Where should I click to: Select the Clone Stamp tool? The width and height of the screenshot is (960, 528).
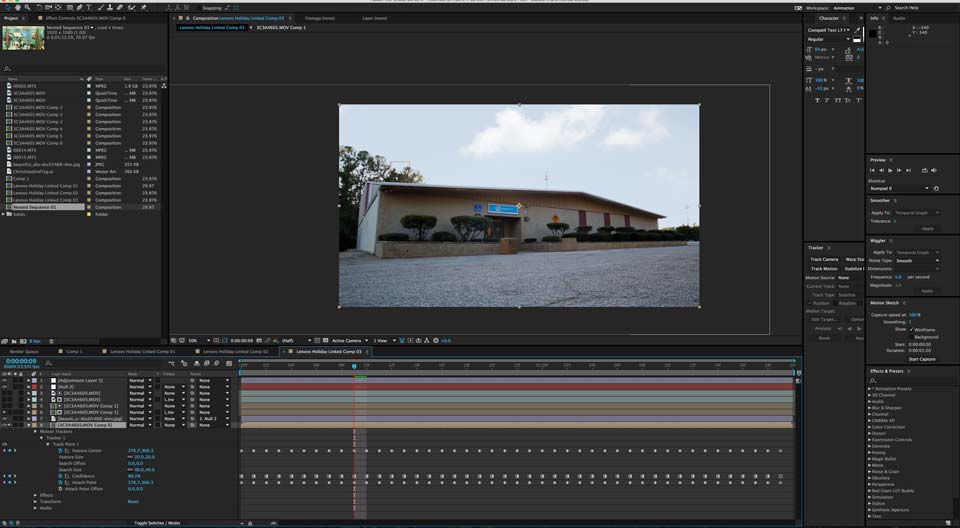[110, 7]
